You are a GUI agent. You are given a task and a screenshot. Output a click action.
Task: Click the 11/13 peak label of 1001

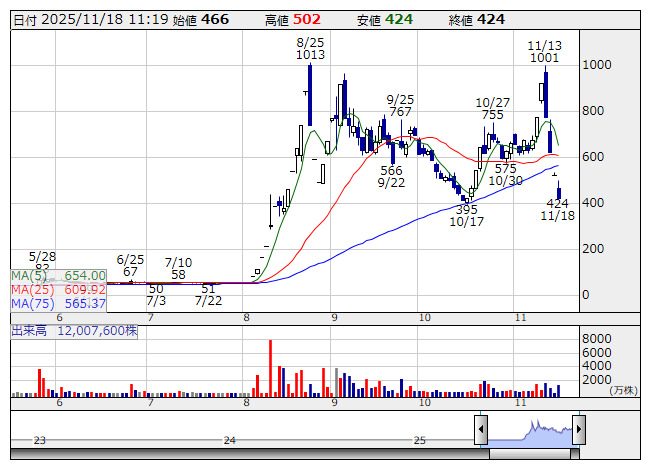pos(544,51)
